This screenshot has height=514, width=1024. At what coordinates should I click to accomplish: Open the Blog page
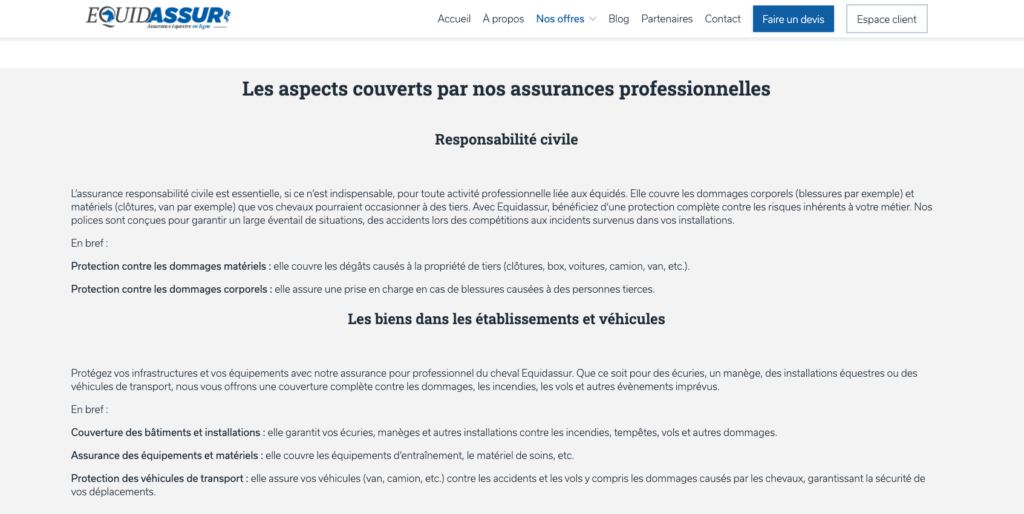click(618, 19)
